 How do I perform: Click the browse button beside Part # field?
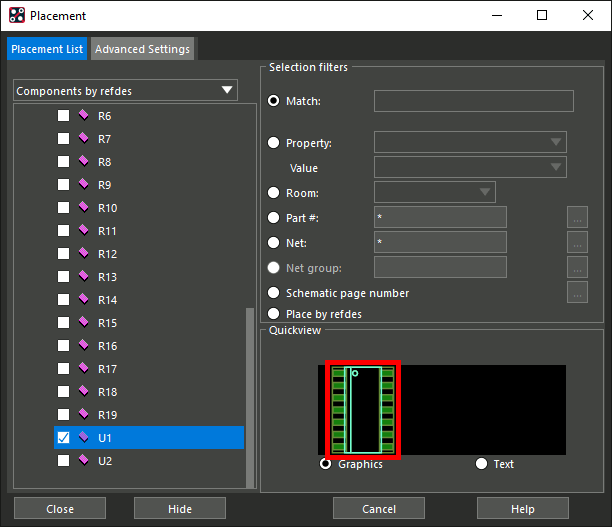click(x=577, y=217)
